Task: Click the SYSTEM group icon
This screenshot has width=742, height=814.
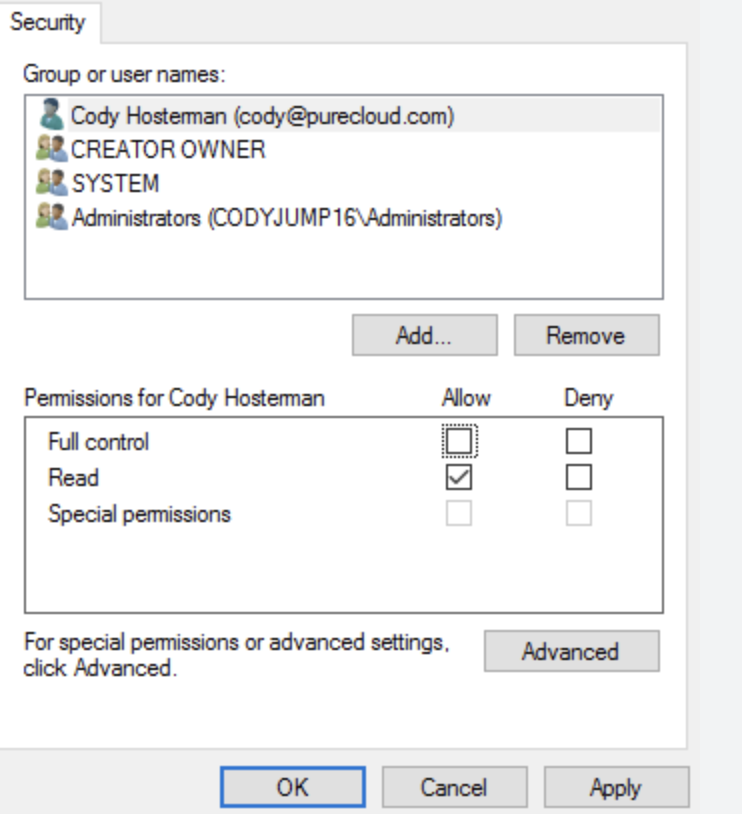Action: (x=53, y=184)
